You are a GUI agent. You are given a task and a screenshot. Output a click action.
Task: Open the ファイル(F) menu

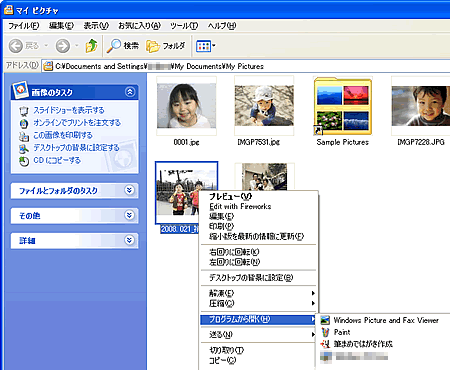[24, 26]
